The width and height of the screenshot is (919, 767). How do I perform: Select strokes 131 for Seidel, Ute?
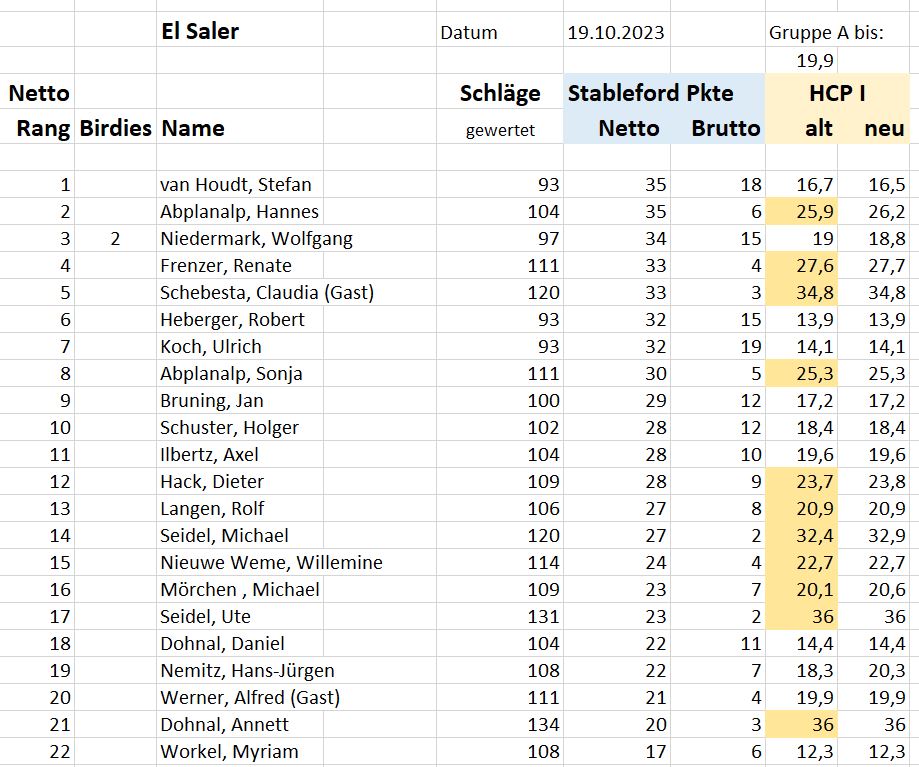[x=500, y=616]
